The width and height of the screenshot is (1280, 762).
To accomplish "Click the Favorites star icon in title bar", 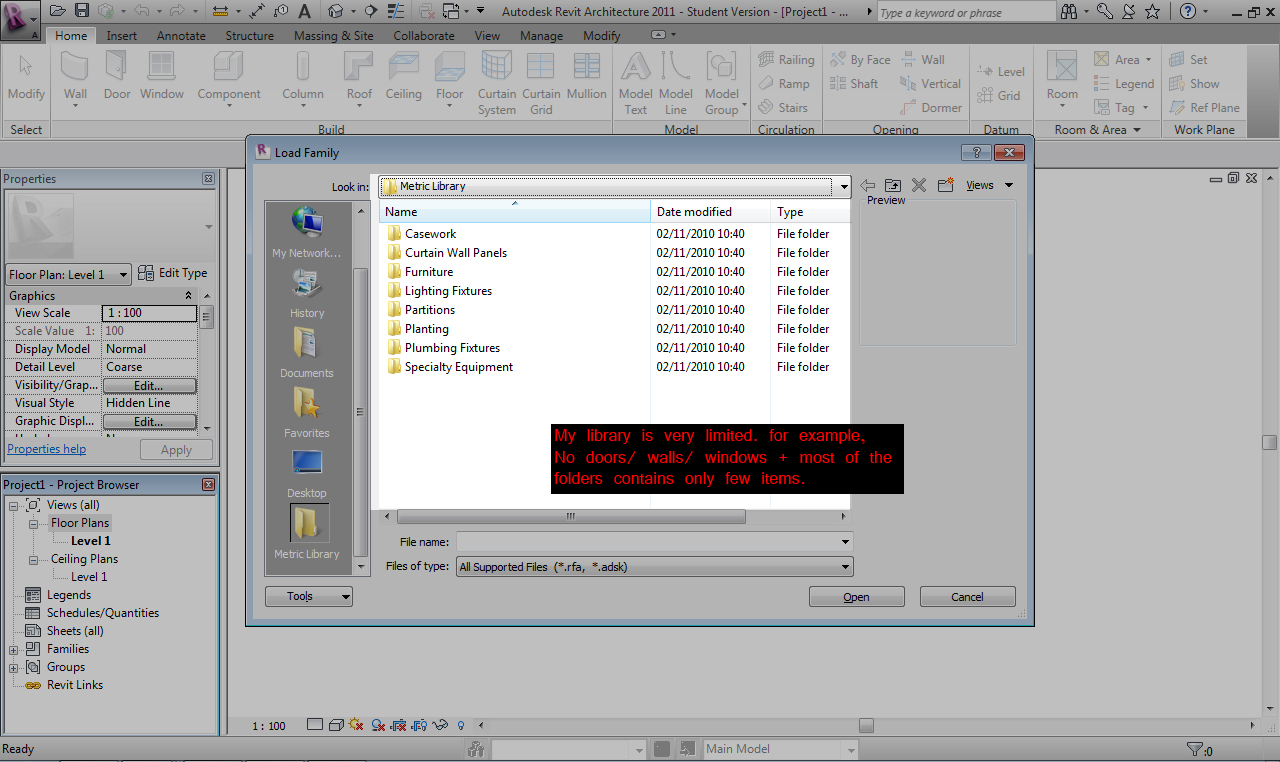I will 1152,11.
